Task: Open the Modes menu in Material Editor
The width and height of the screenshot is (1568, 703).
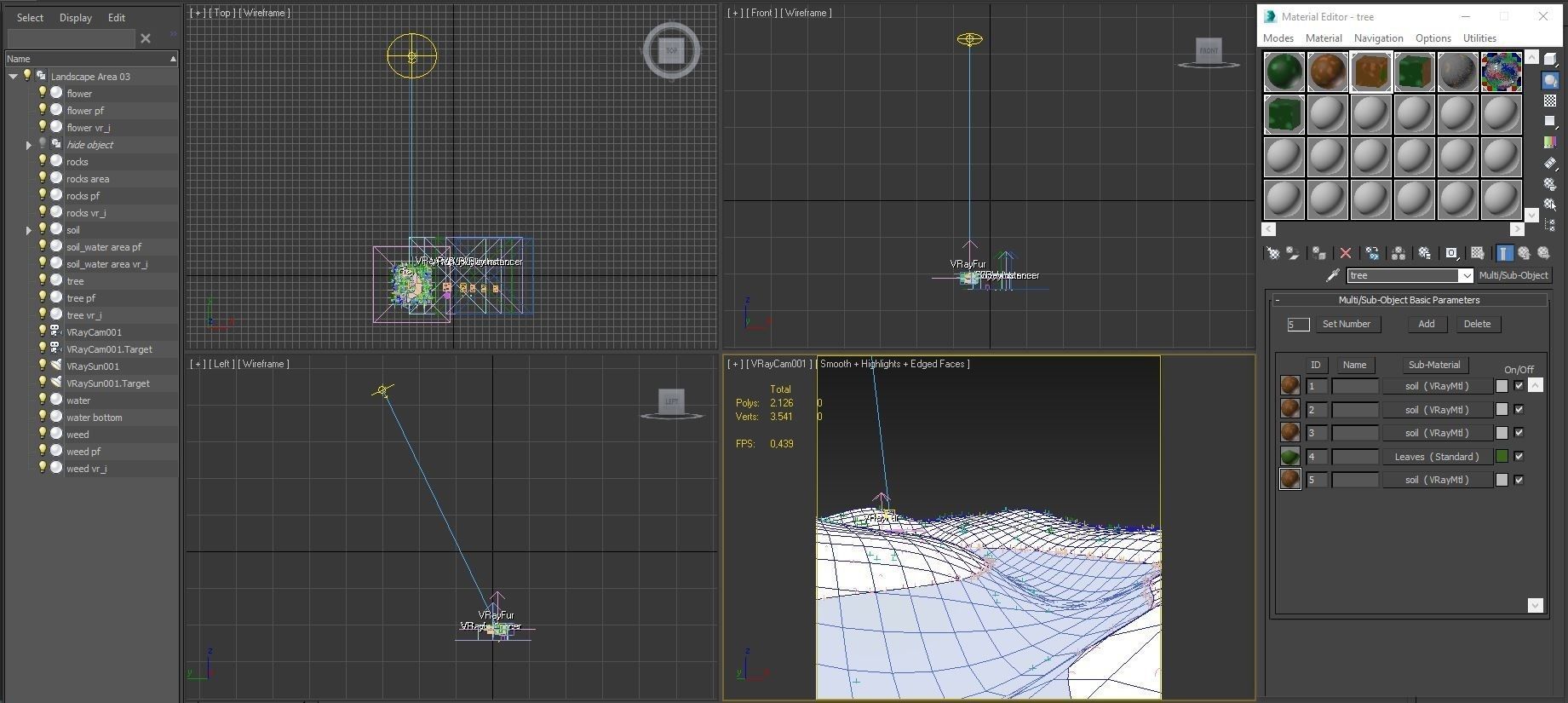Action: 1278,38
